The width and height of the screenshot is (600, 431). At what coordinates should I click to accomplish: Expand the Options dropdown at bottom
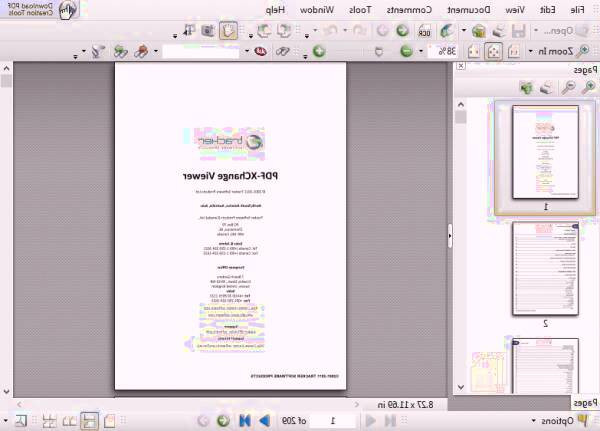533,421
